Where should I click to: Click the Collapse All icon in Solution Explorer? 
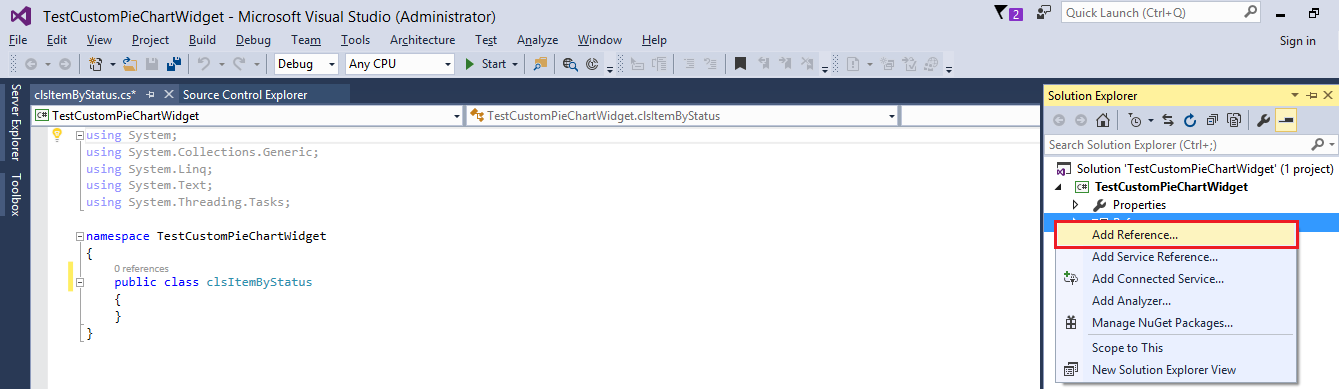coord(1212,121)
